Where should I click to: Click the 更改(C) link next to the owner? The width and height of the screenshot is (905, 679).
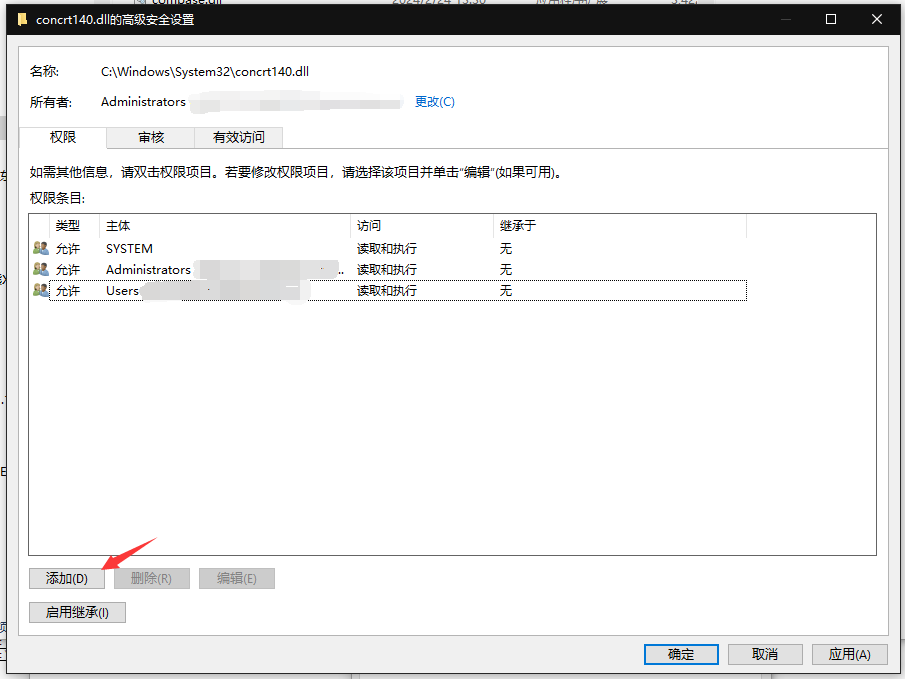434,102
